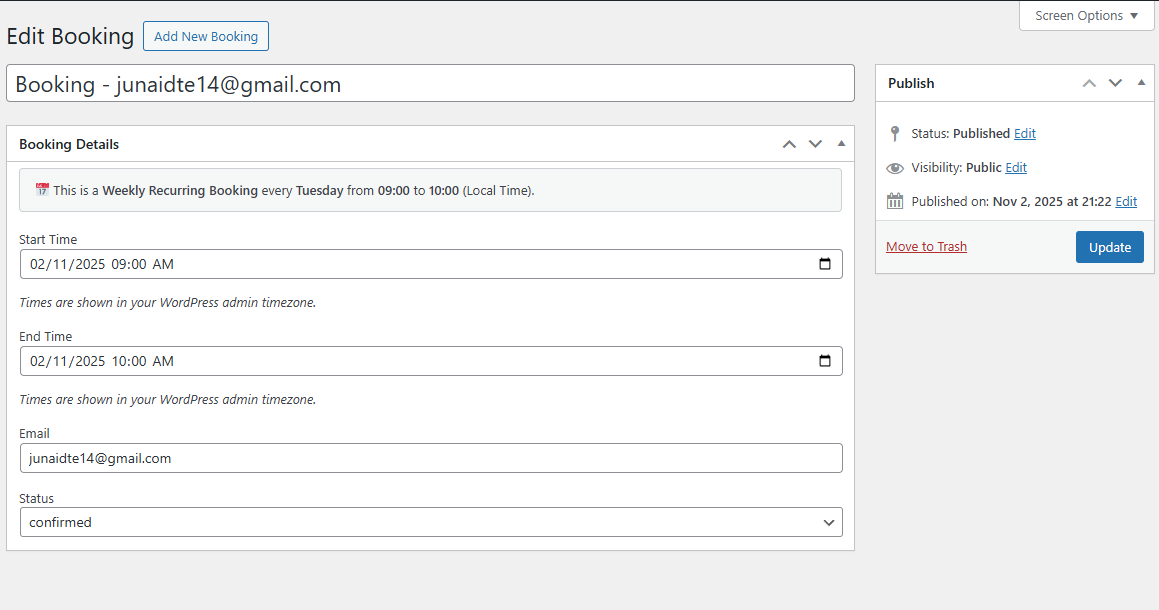The image size is (1159, 610).
Task: Open the Screen Options dropdown
Action: click(x=1086, y=15)
